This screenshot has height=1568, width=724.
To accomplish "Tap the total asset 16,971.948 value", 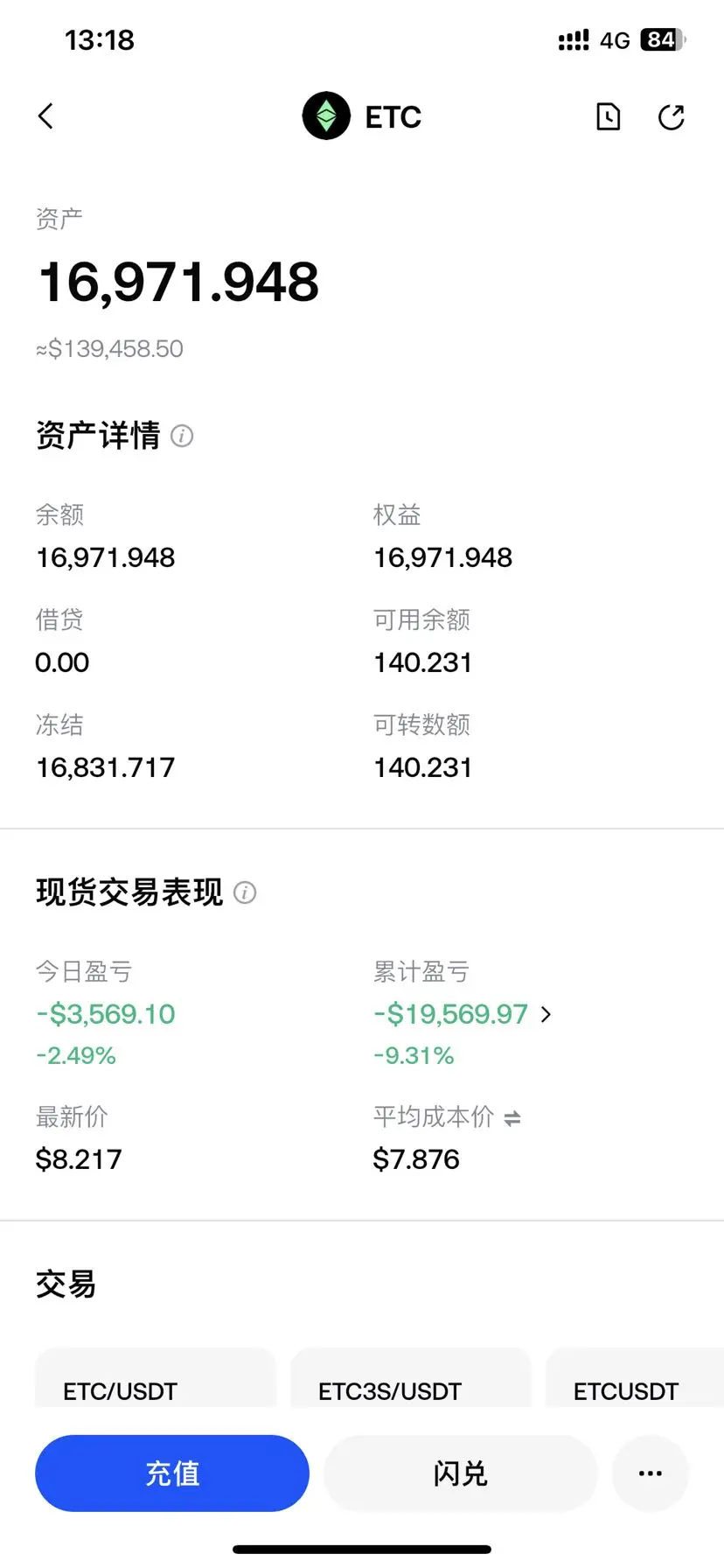I will point(178,282).
